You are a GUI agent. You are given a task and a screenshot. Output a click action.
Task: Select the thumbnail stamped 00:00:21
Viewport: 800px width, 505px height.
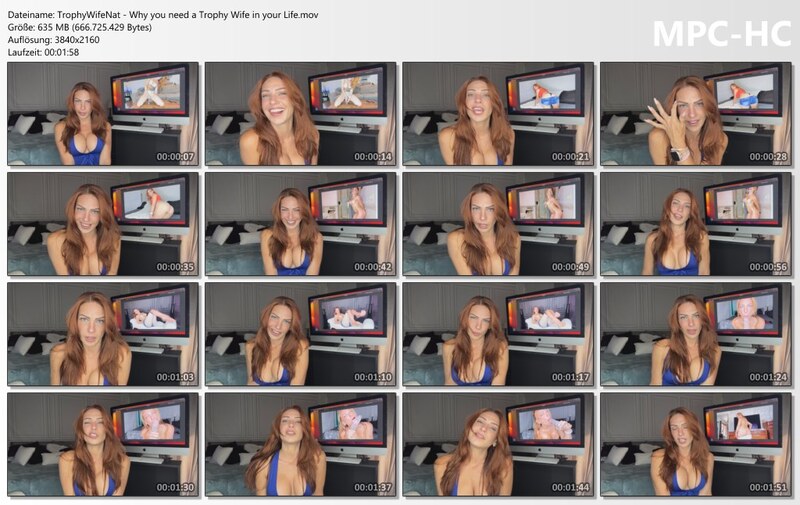point(498,114)
